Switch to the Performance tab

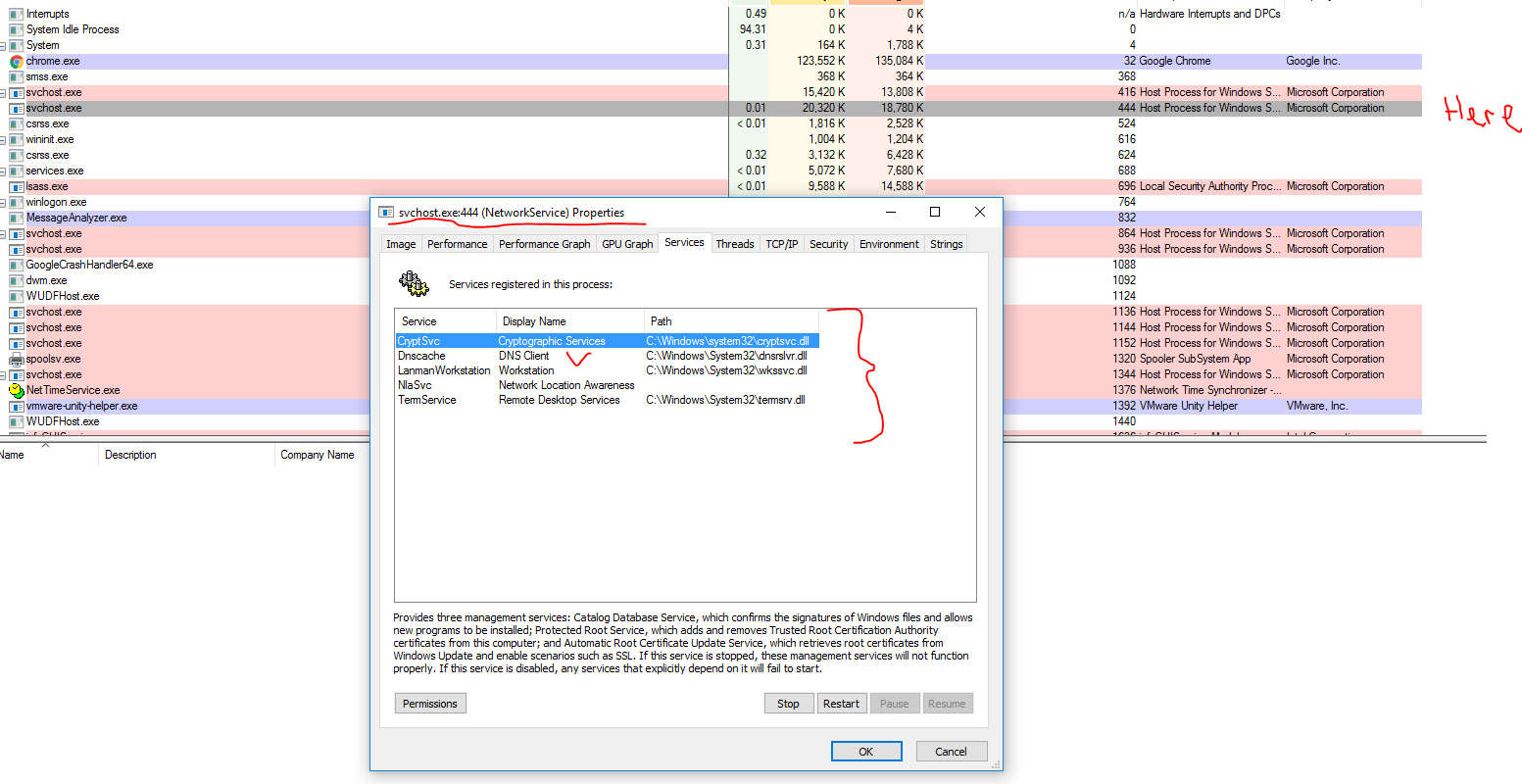coord(457,244)
